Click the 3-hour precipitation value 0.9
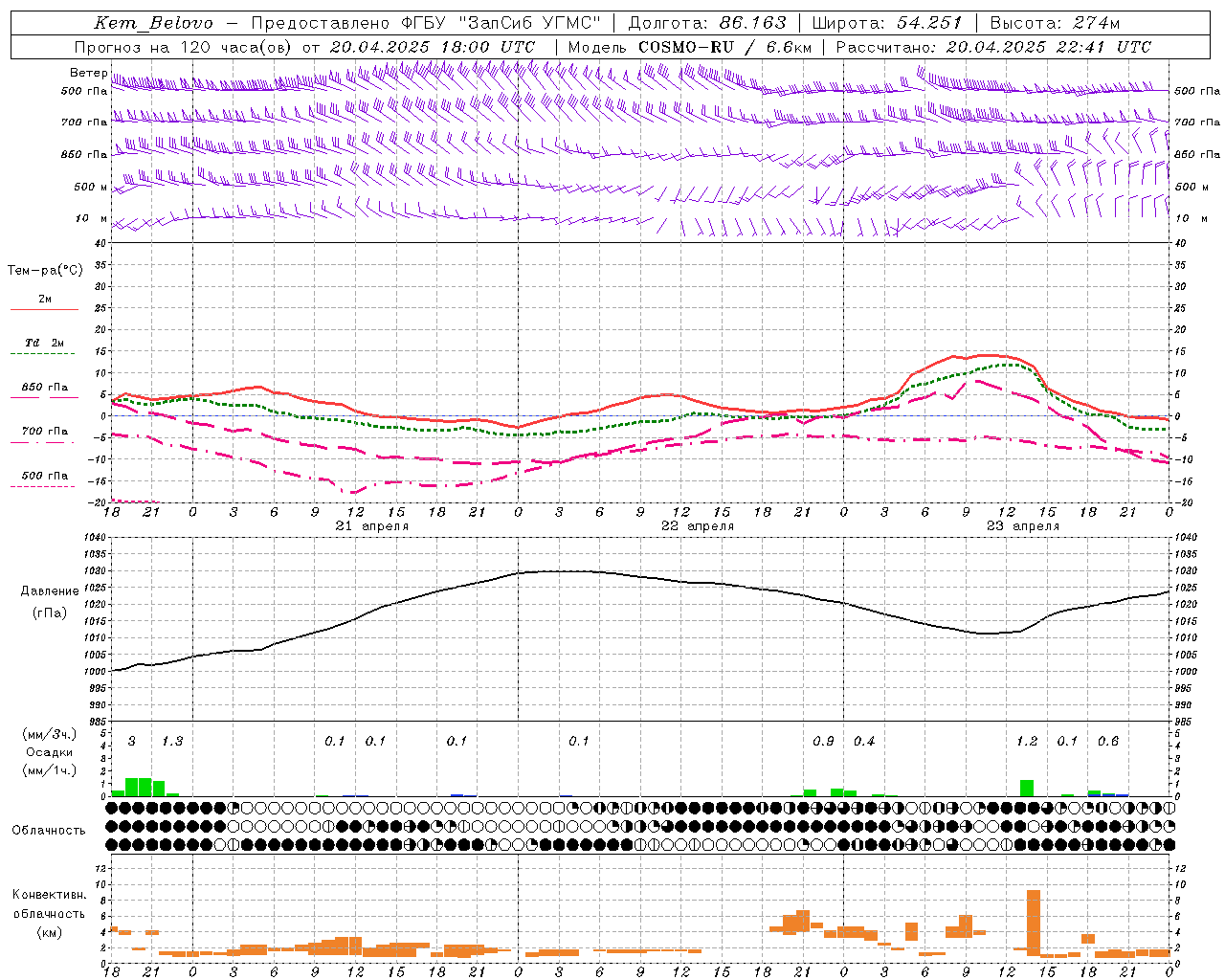Viewport: 1225px width, 980px height. click(823, 741)
